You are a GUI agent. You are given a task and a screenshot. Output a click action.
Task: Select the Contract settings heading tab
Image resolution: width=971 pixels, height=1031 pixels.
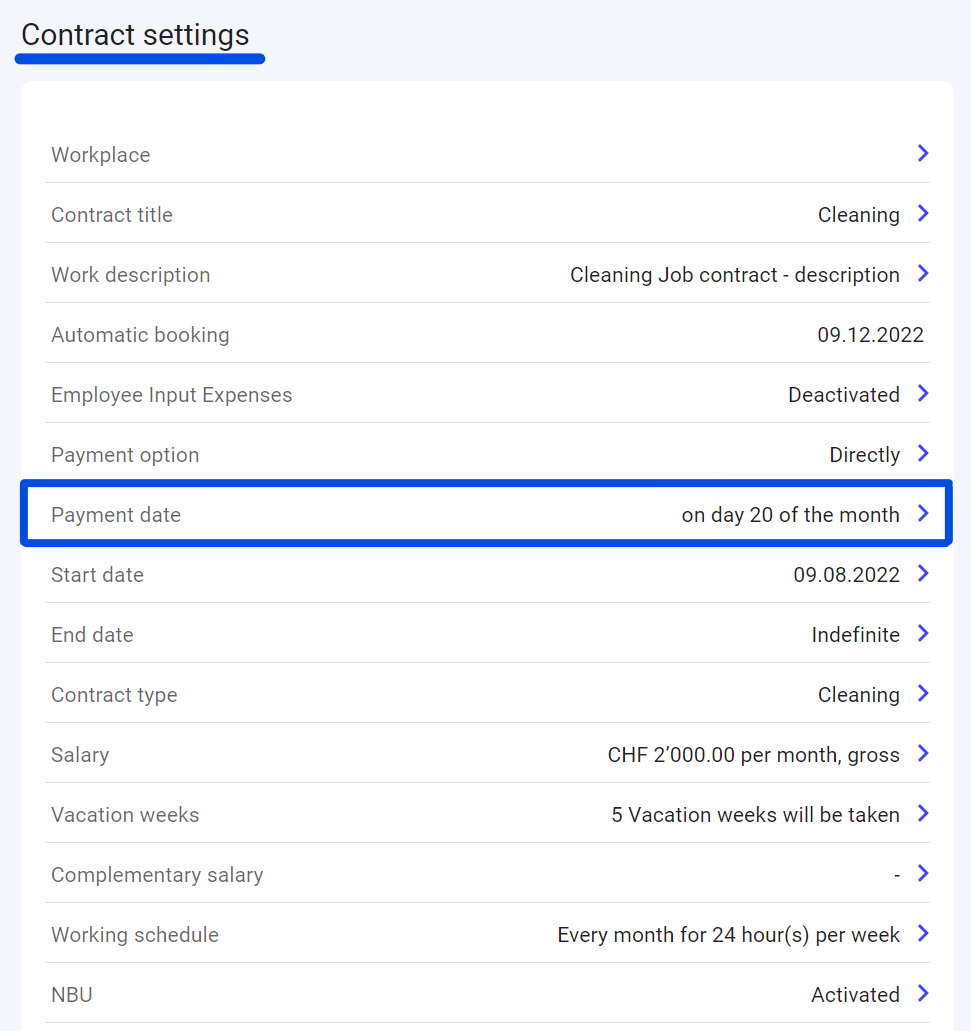pos(135,35)
